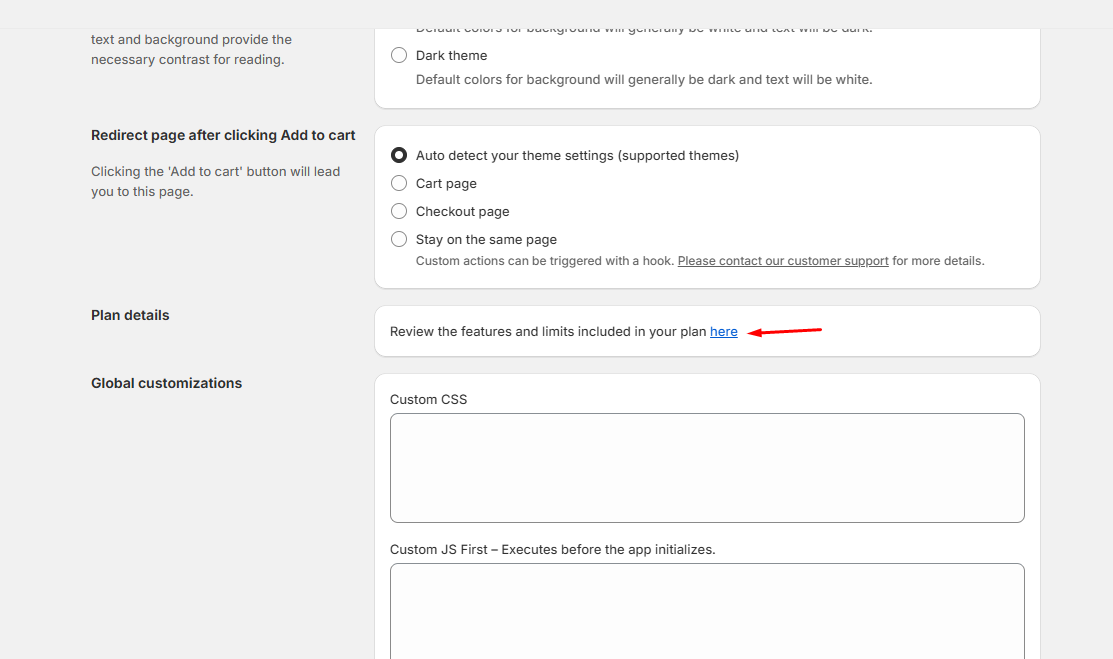Focus the Custom CSS text area
The height and width of the screenshot is (659, 1113).
707,468
